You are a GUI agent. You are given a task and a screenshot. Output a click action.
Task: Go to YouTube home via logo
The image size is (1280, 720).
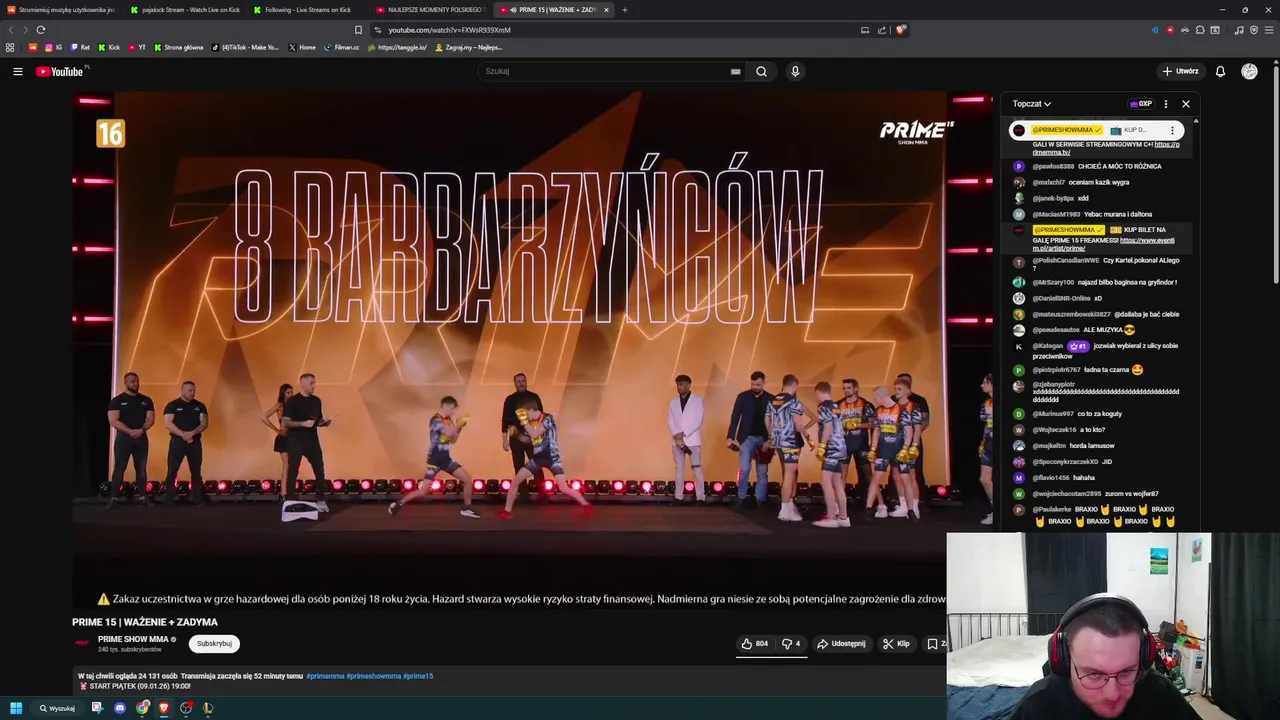pyautogui.click(x=62, y=71)
